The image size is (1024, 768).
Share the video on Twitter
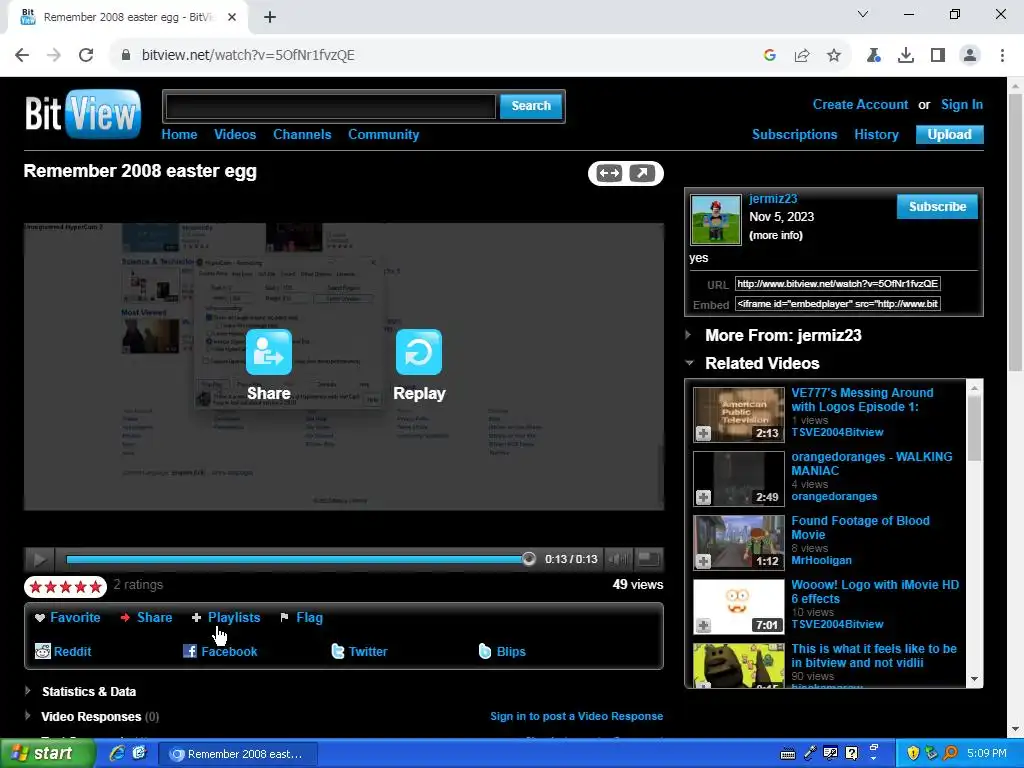pos(359,651)
